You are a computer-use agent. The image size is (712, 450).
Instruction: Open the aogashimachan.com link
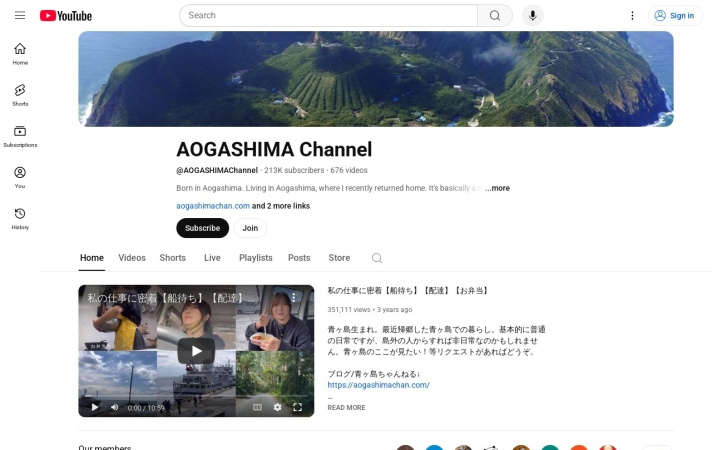tap(213, 206)
